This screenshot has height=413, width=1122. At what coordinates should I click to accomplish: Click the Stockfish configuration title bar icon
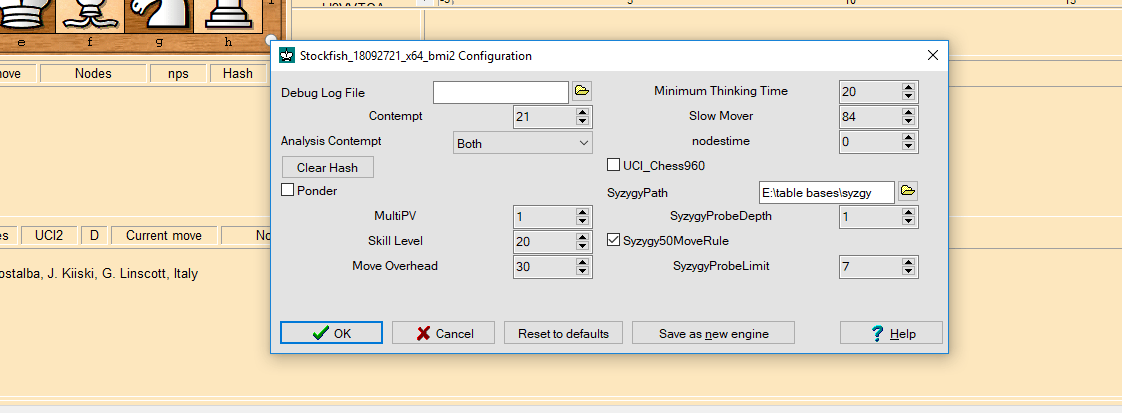click(287, 56)
